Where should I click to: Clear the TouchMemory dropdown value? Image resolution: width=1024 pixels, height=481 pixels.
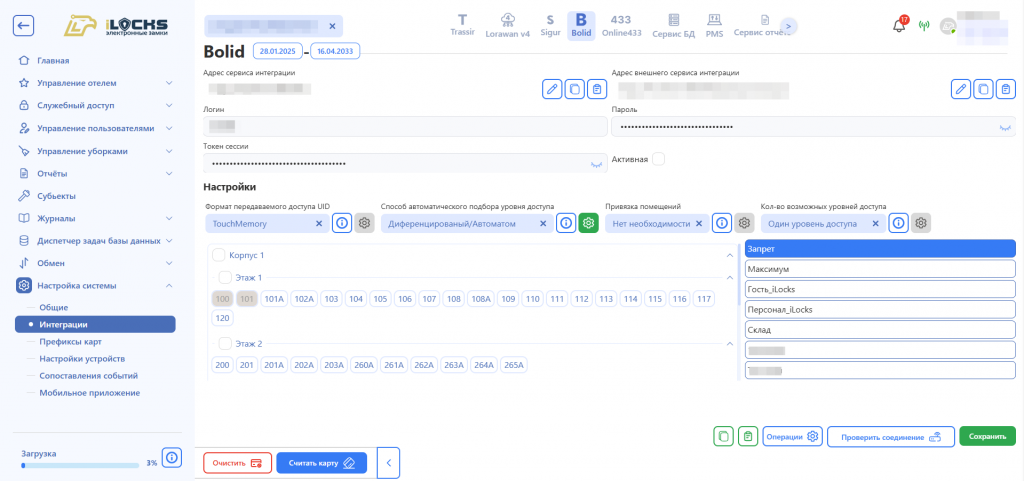pos(319,223)
